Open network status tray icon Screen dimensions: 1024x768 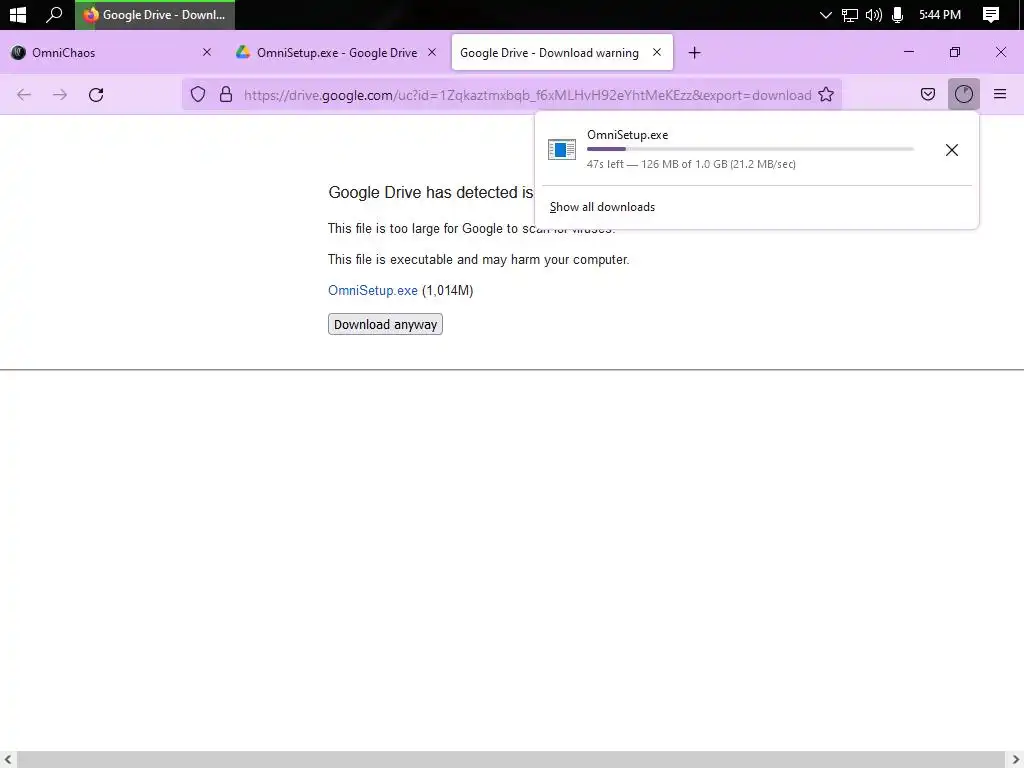click(849, 15)
